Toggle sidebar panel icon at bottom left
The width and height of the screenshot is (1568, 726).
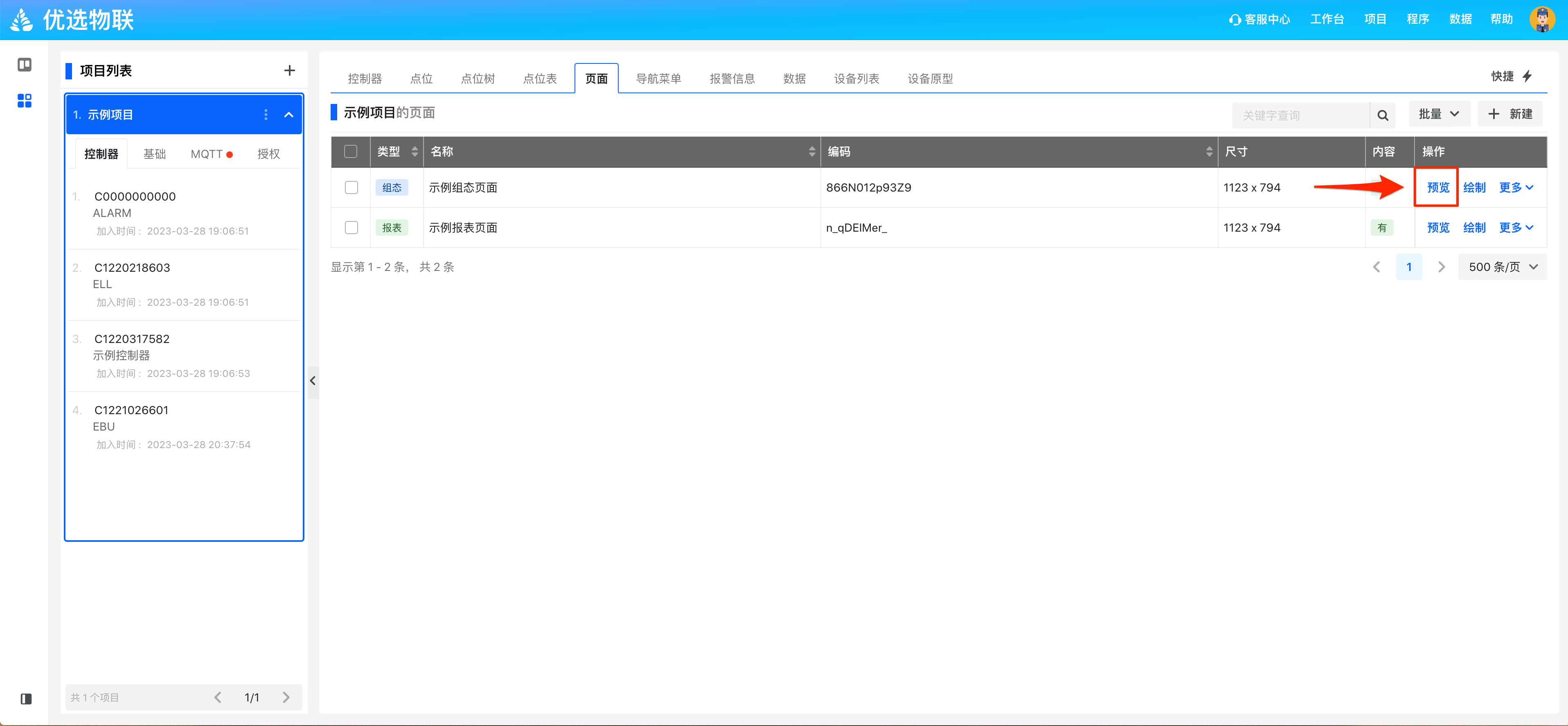point(25,699)
